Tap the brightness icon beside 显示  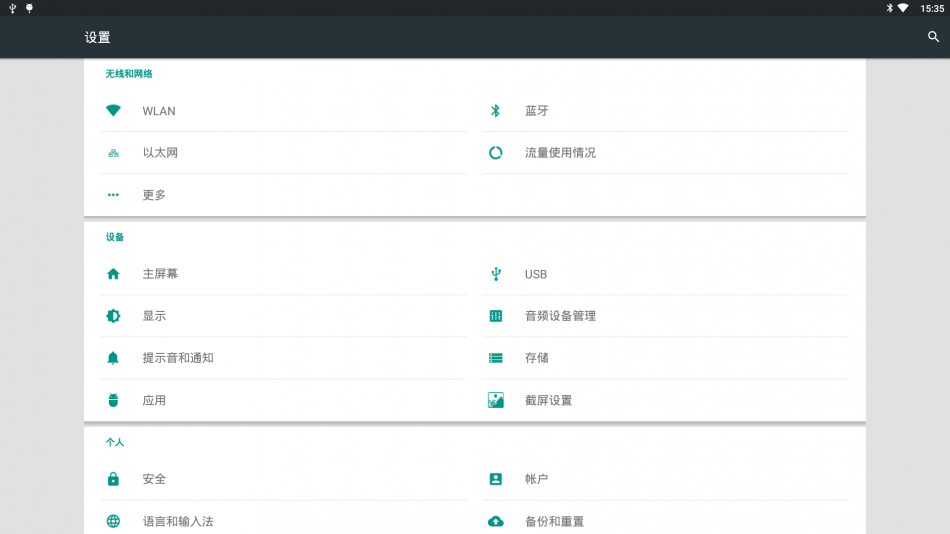[x=113, y=316]
